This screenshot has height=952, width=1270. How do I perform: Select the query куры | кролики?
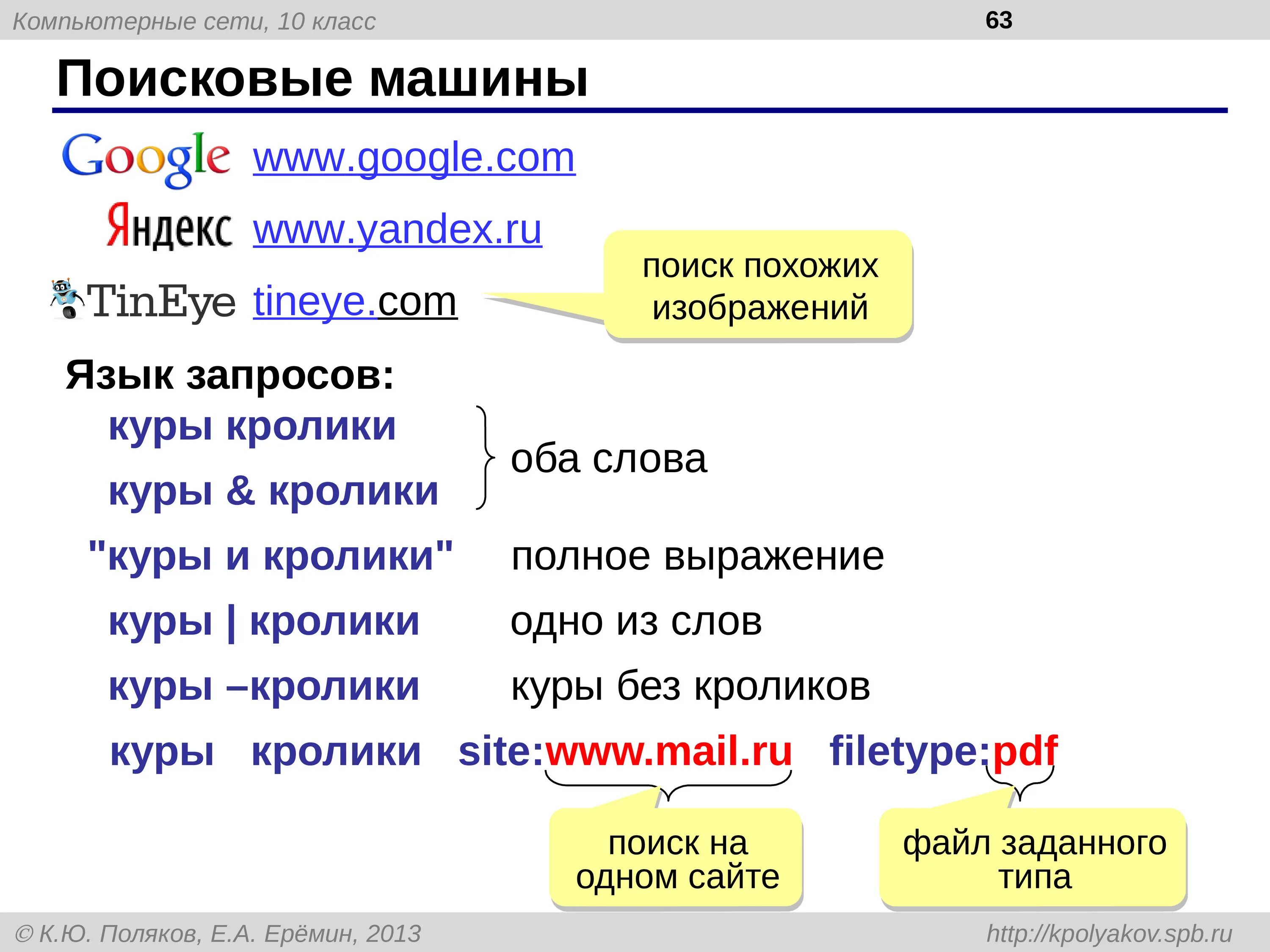coord(264,622)
